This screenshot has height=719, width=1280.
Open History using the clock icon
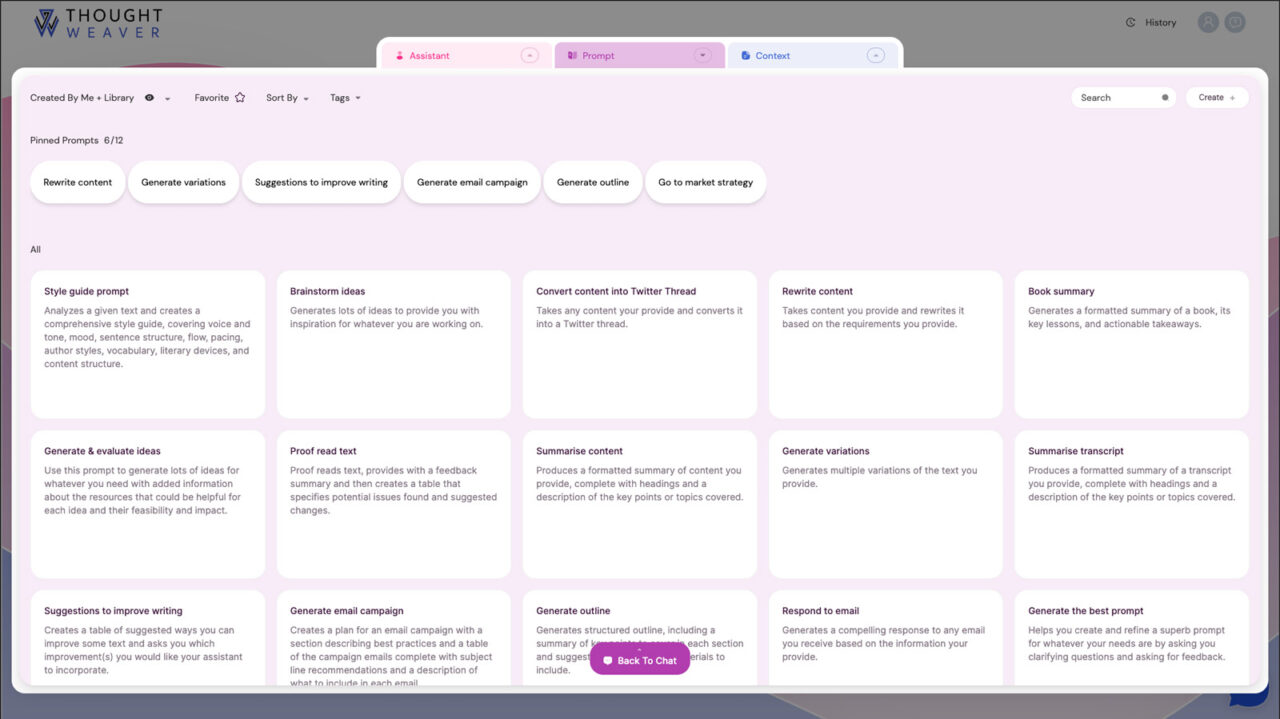(1129, 21)
